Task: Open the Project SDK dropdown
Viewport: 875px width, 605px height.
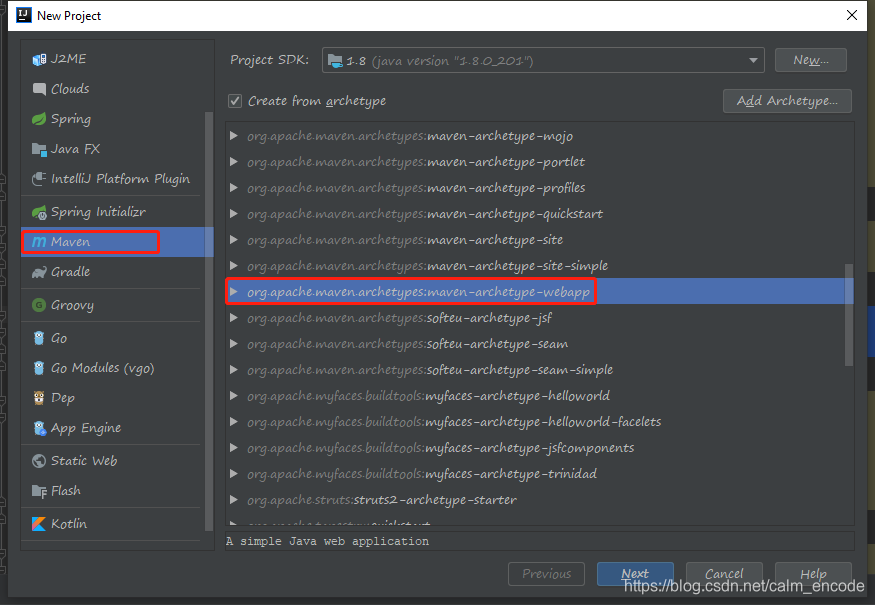Action: click(753, 60)
